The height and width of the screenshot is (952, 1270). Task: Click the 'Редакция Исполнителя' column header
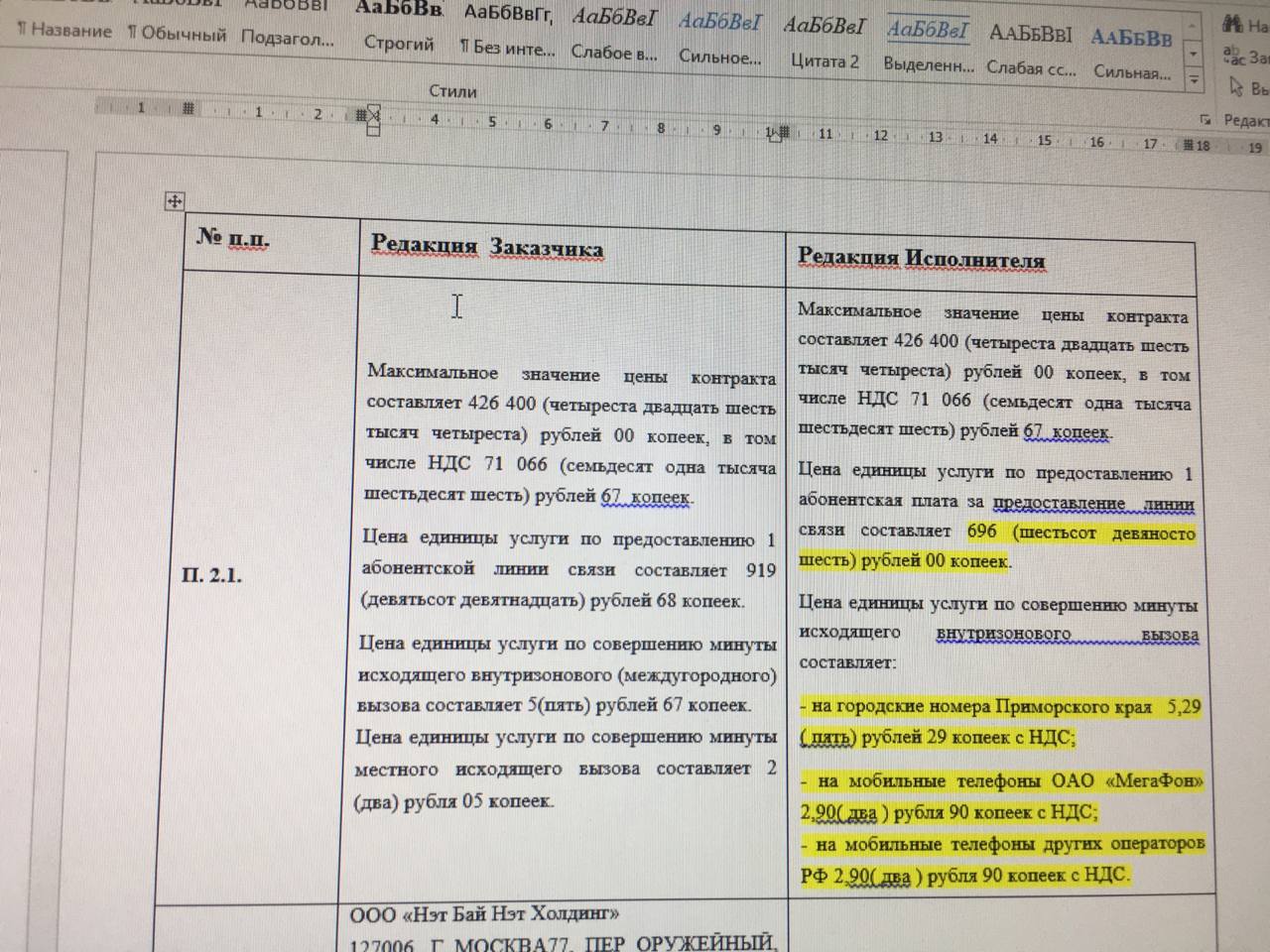point(921,258)
